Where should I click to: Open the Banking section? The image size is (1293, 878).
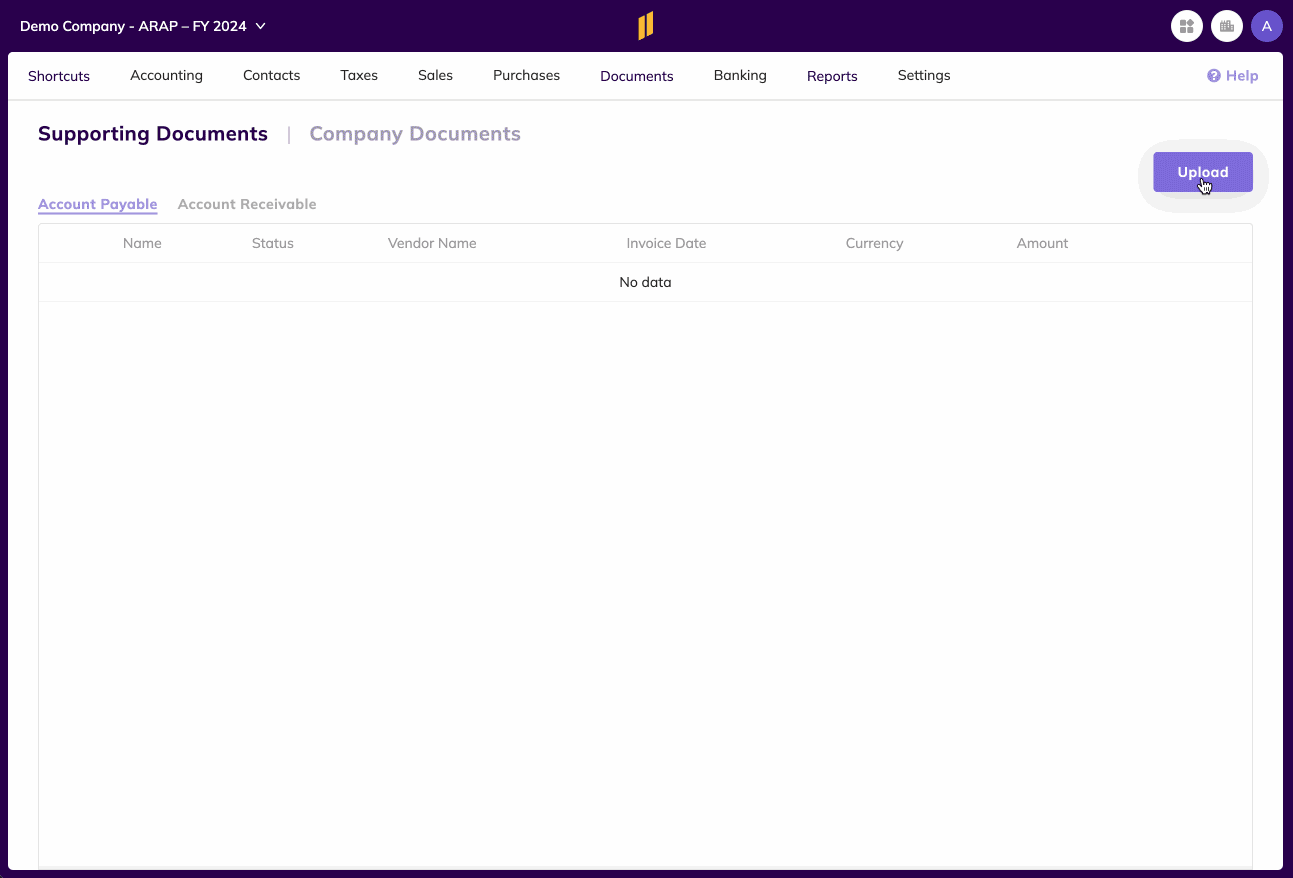[x=740, y=75]
